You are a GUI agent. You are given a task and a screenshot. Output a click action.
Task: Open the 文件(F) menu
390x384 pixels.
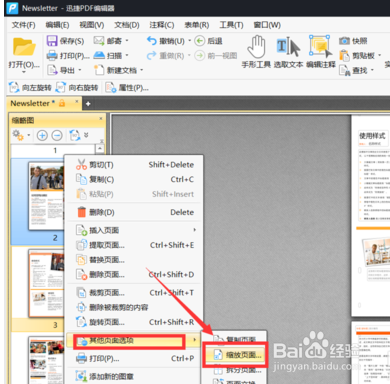(23, 25)
